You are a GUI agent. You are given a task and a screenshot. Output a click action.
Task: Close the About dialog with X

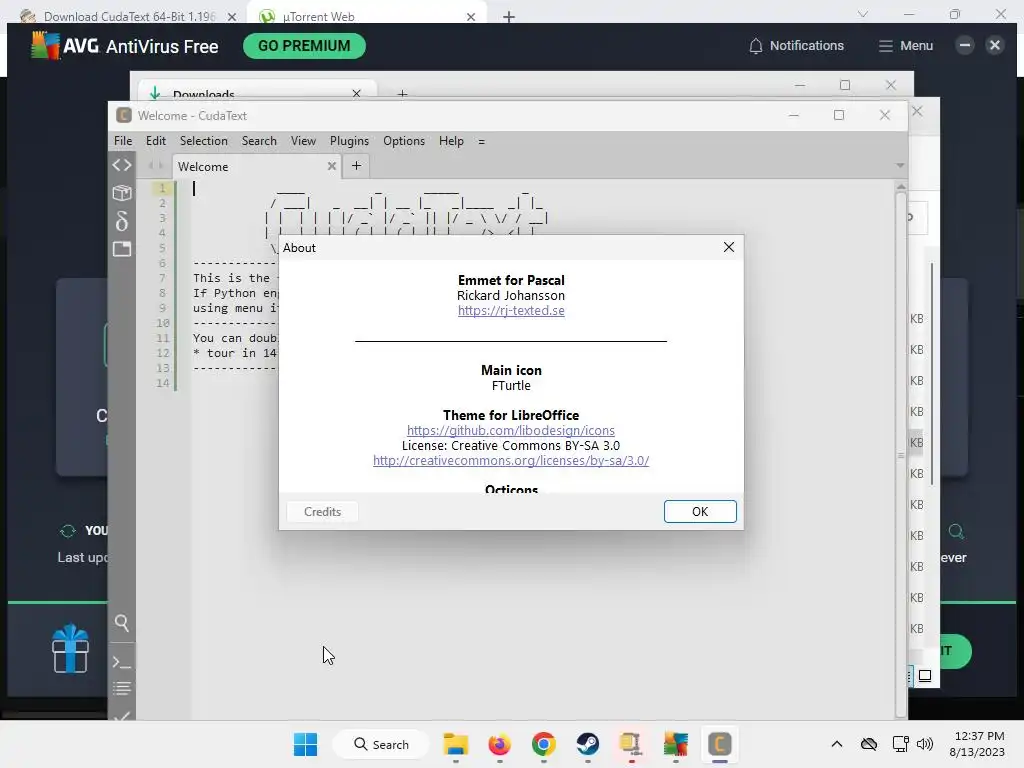tap(729, 248)
